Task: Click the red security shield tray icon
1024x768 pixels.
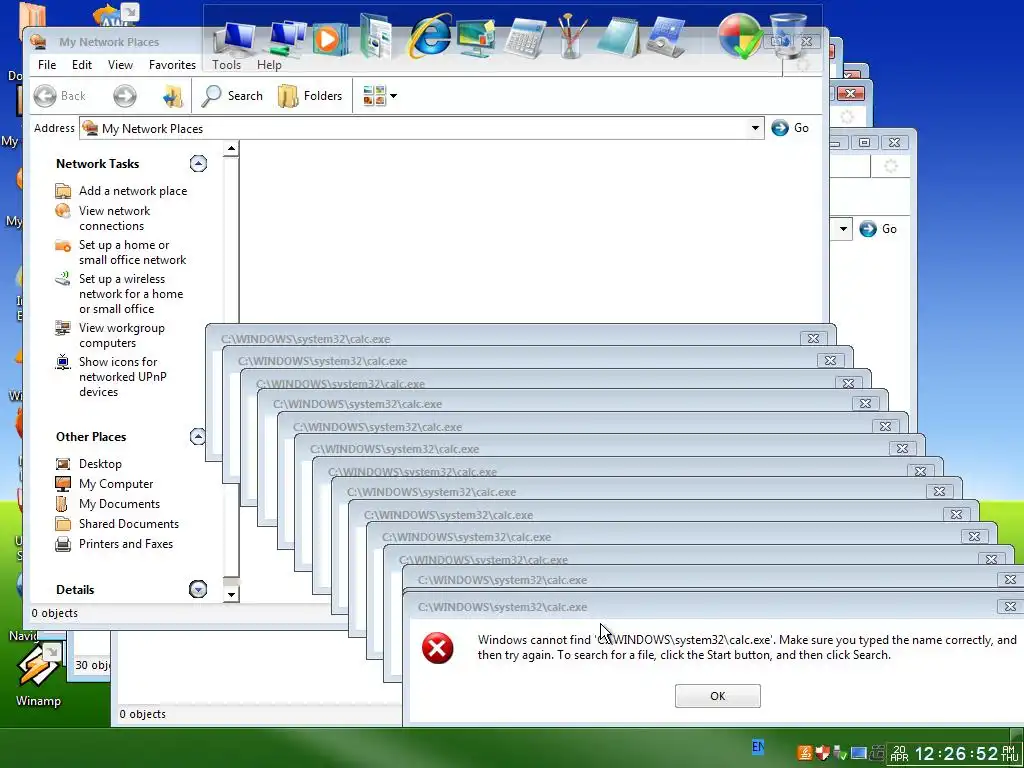Action: (x=823, y=754)
